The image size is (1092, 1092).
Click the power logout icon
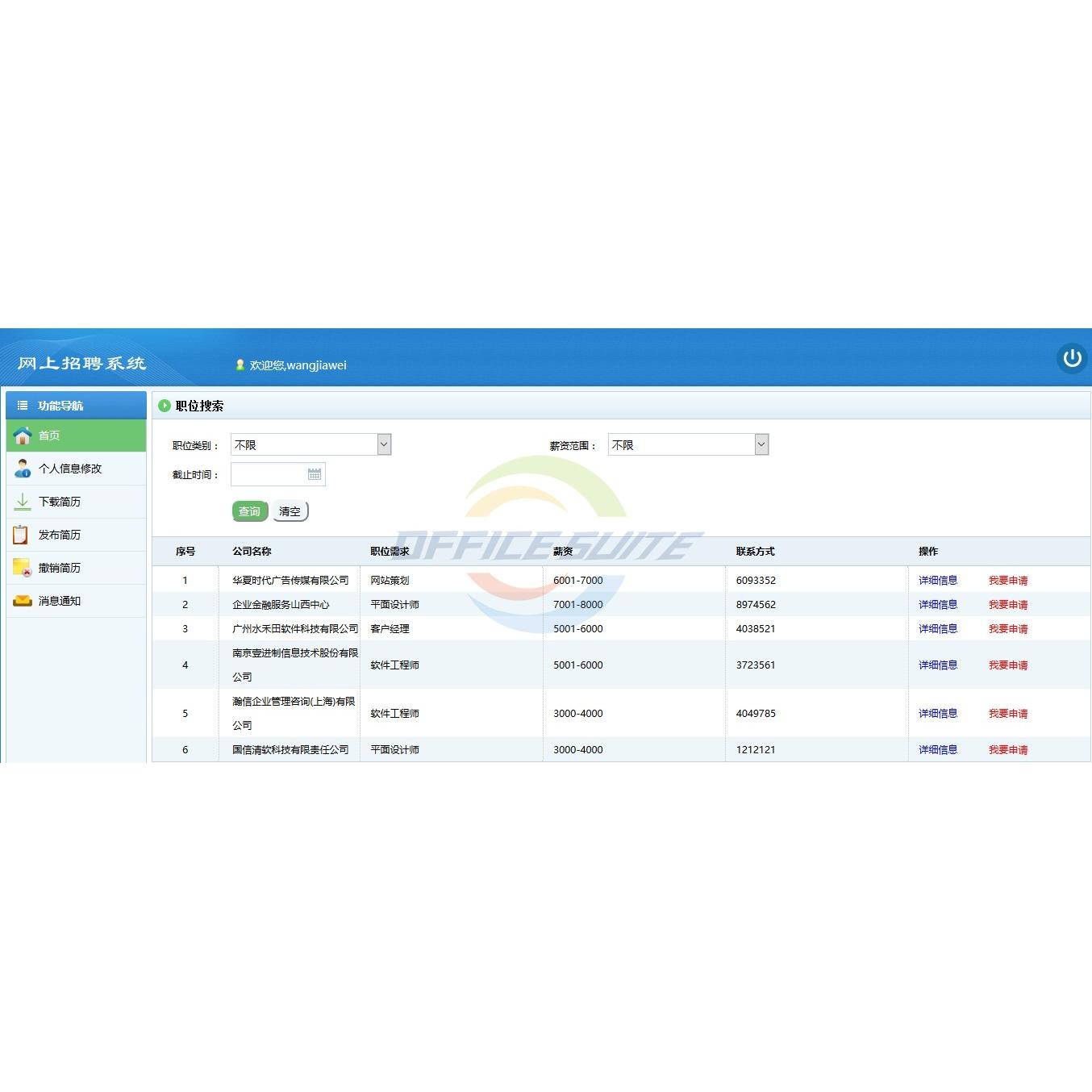click(x=1072, y=358)
